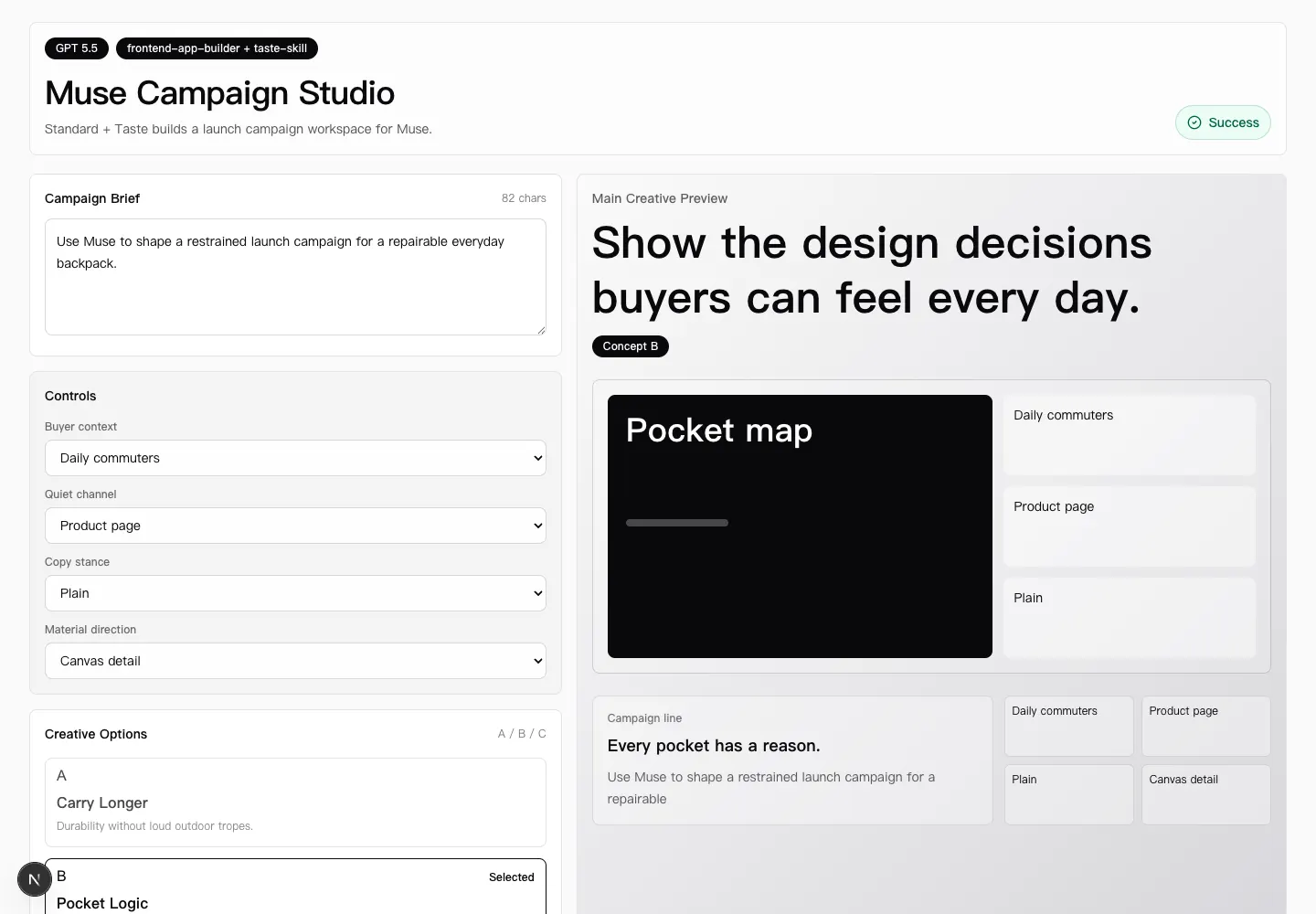Image resolution: width=1316 pixels, height=914 pixels.
Task: Expand the Material direction dropdown
Action: (x=295, y=661)
